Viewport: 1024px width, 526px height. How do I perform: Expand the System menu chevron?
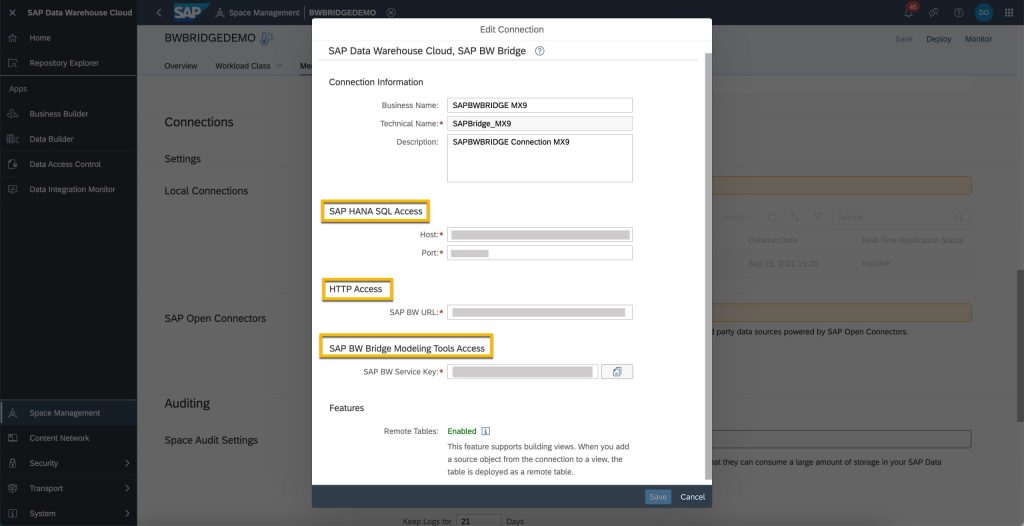127,514
